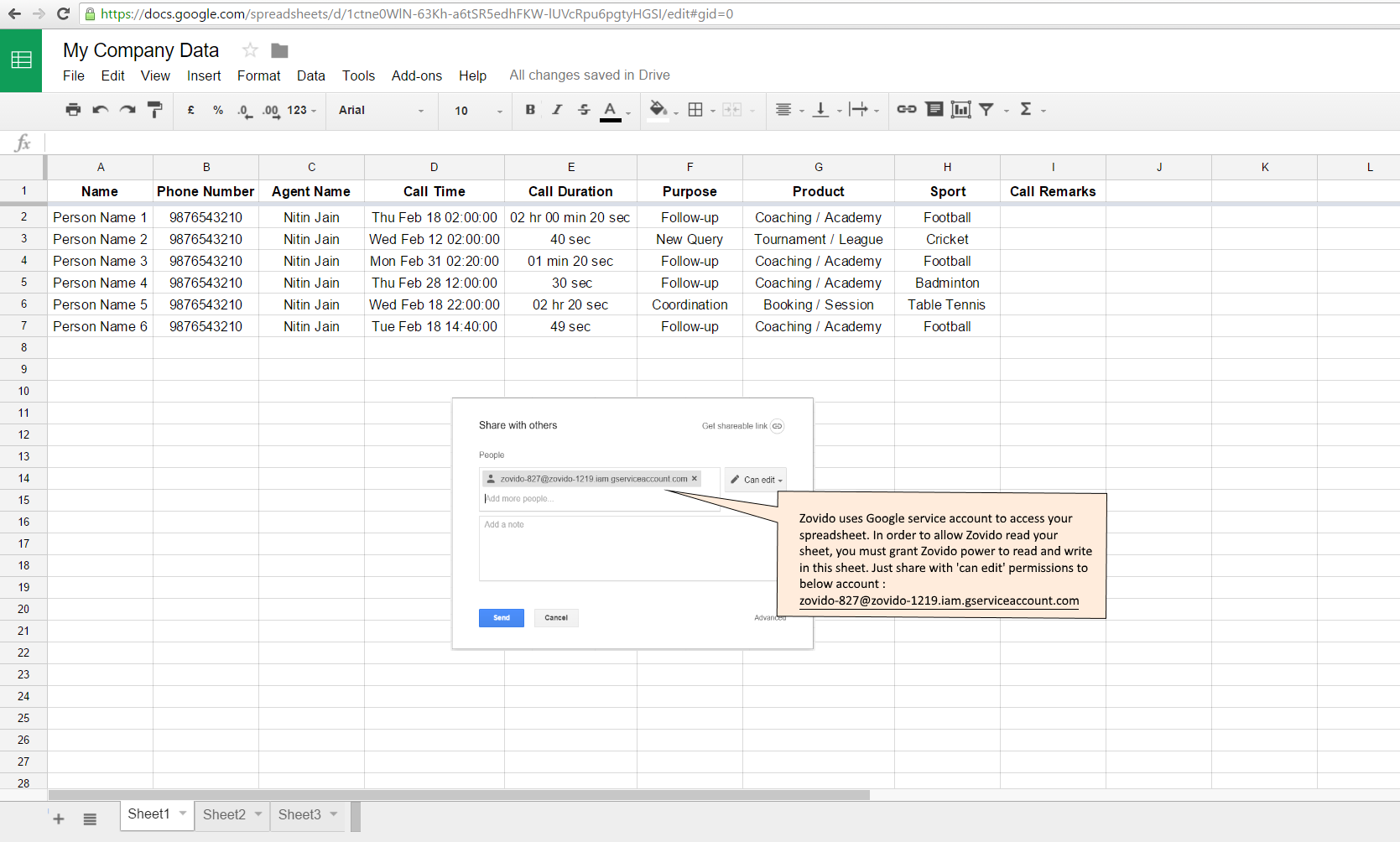Open the fill color bucket picker
This screenshot has width=1400, height=842.
coord(658,110)
